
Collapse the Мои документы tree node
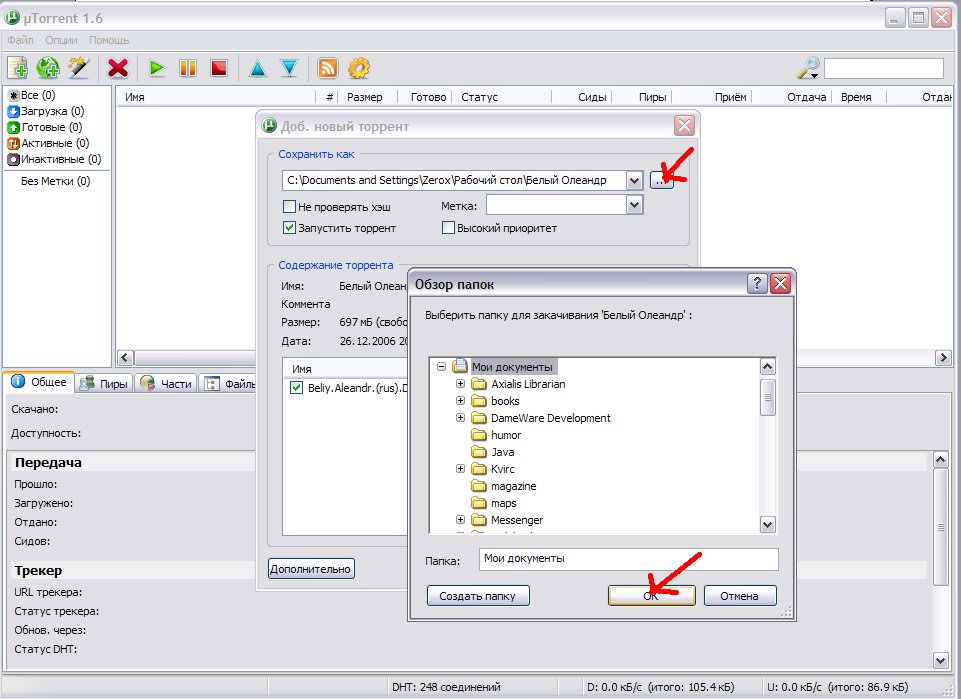[x=441, y=366]
